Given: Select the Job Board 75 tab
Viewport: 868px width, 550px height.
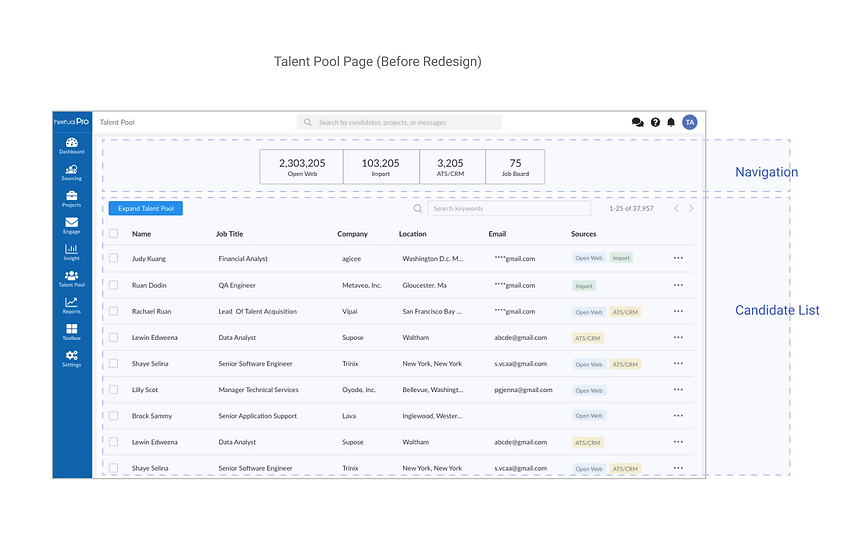Looking at the screenshot, I should point(515,167).
